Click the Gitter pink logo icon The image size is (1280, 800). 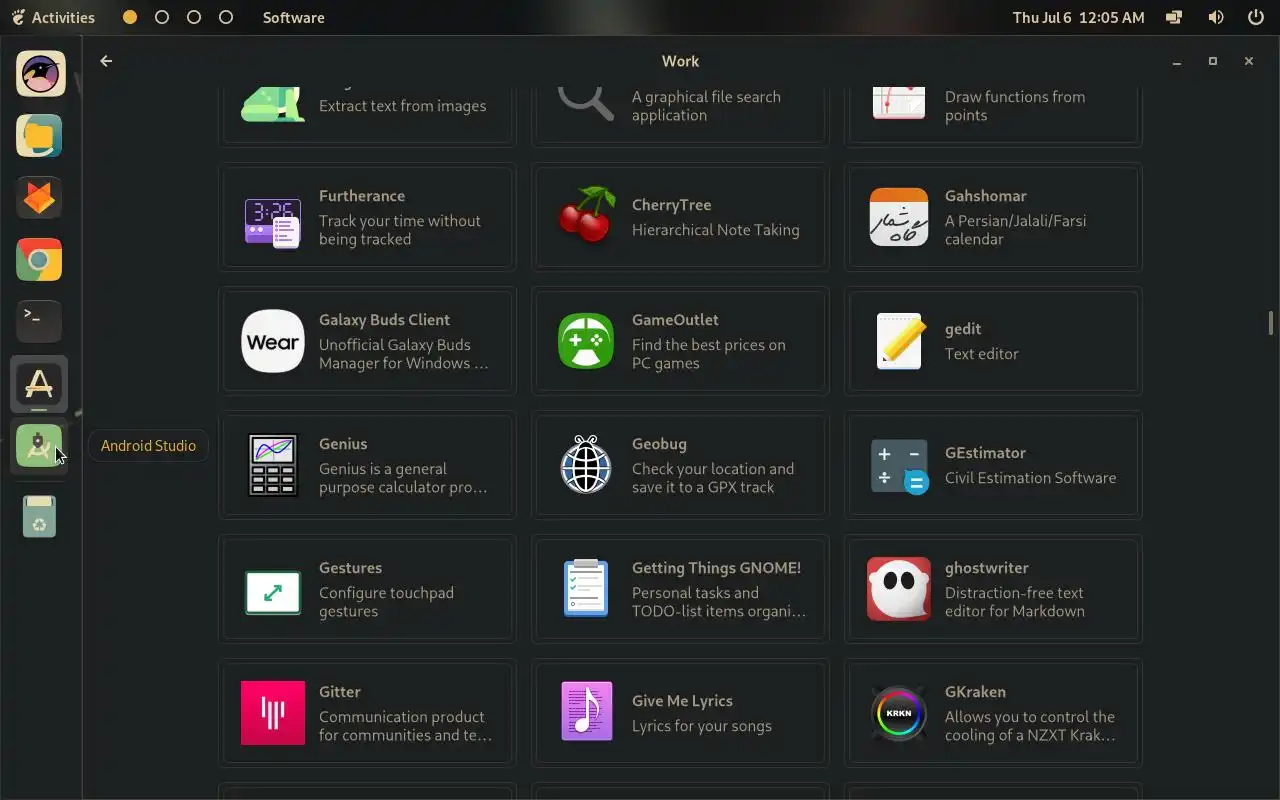pyautogui.click(x=273, y=713)
